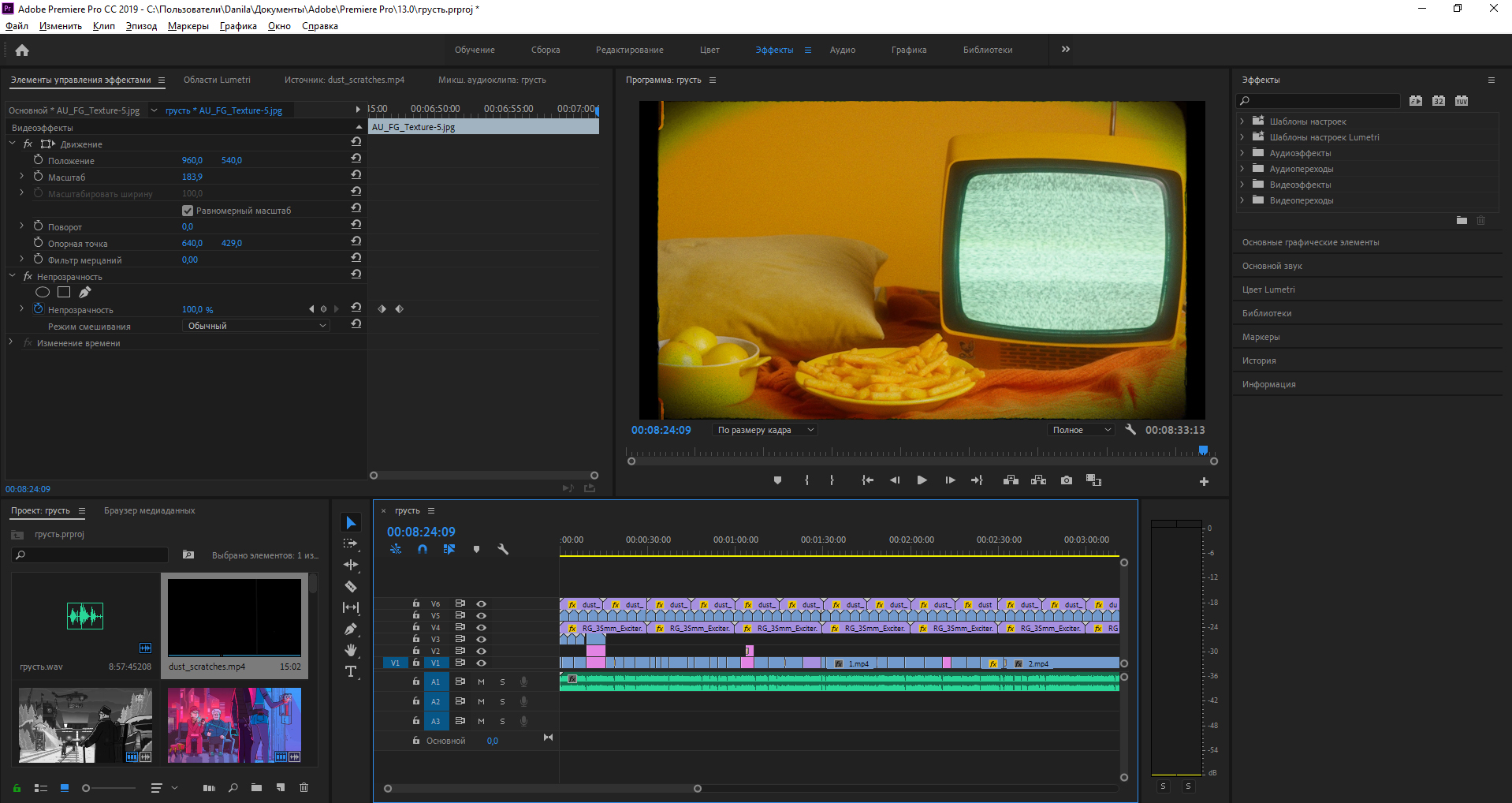
Task: Toggle Scale stopwatch animation (Масштаб)
Action: (38, 177)
